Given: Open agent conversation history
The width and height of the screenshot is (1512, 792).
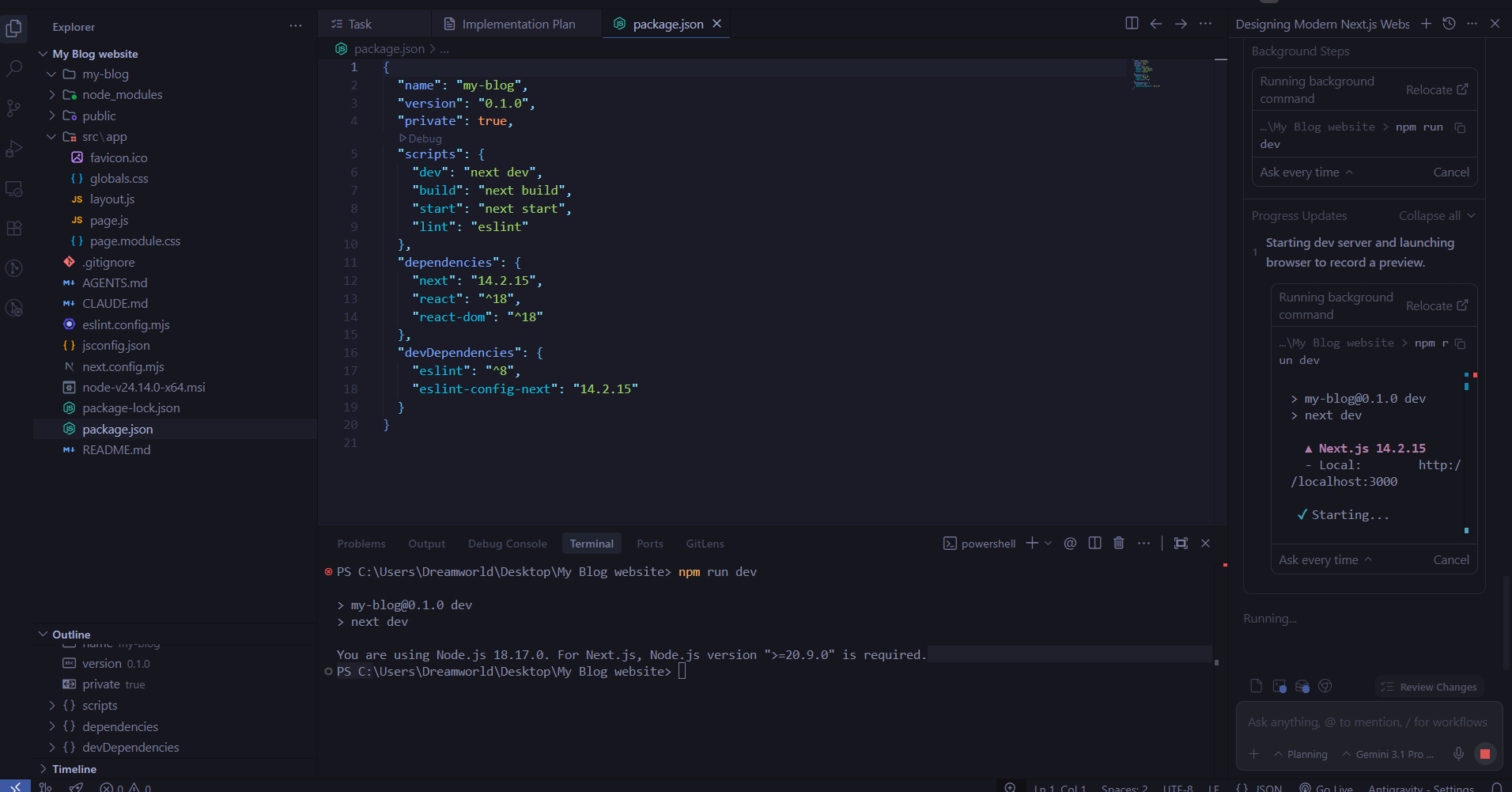Looking at the screenshot, I should pos(1449,24).
